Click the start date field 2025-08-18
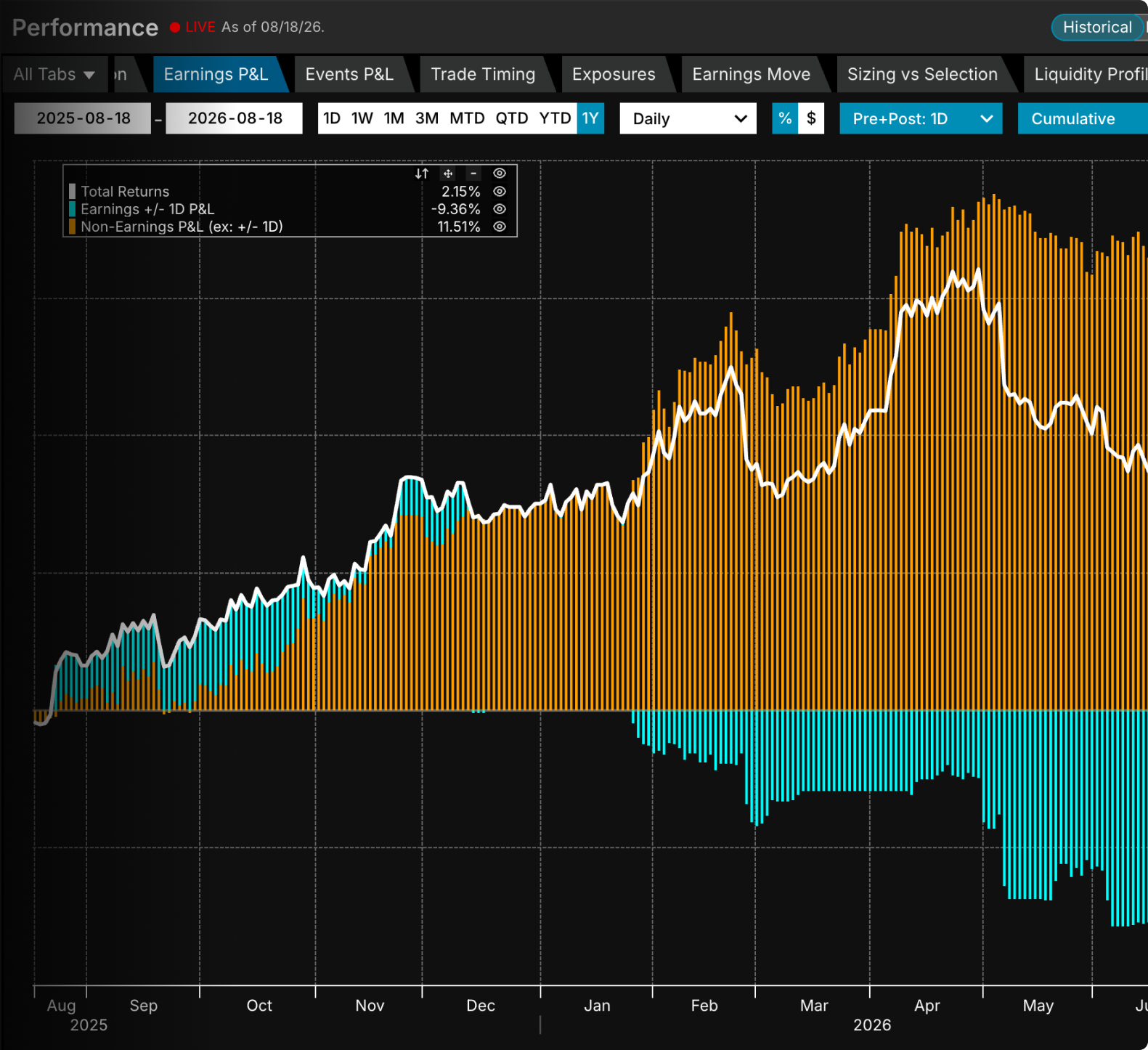 pyautogui.click(x=83, y=118)
